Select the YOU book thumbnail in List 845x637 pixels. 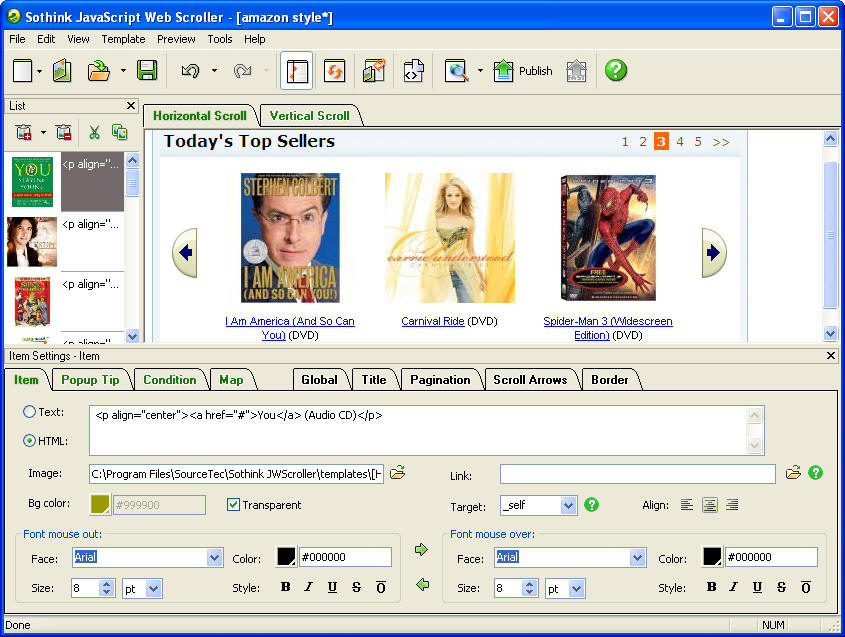click(x=32, y=182)
